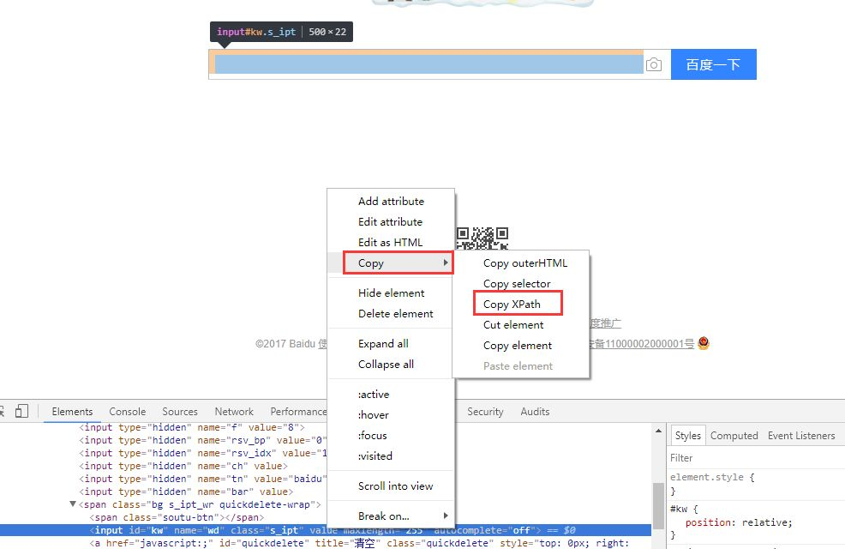Click the QR code image
The height and width of the screenshot is (549, 845).
tap(483, 237)
